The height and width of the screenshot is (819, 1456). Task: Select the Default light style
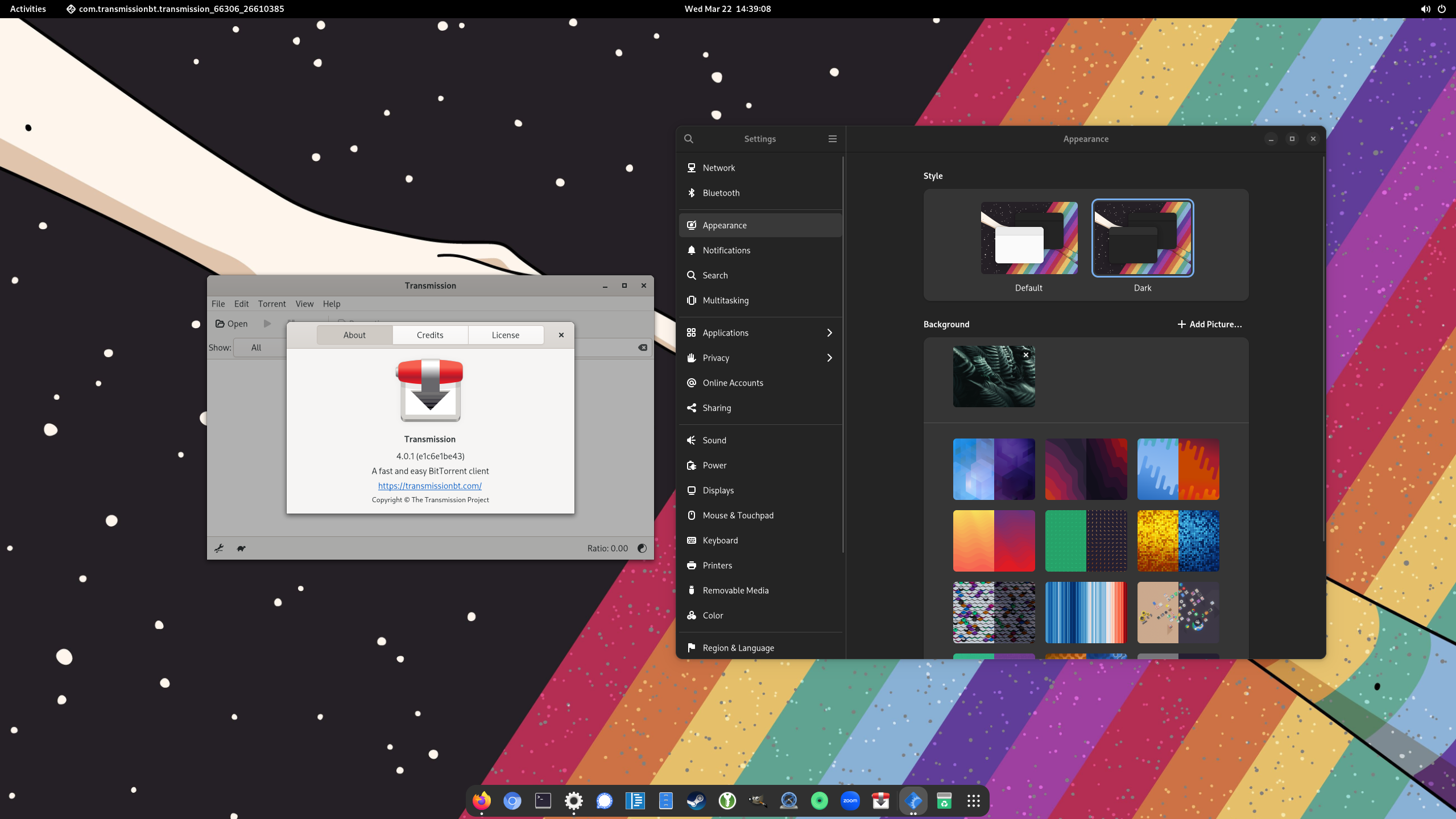pos(1029,238)
